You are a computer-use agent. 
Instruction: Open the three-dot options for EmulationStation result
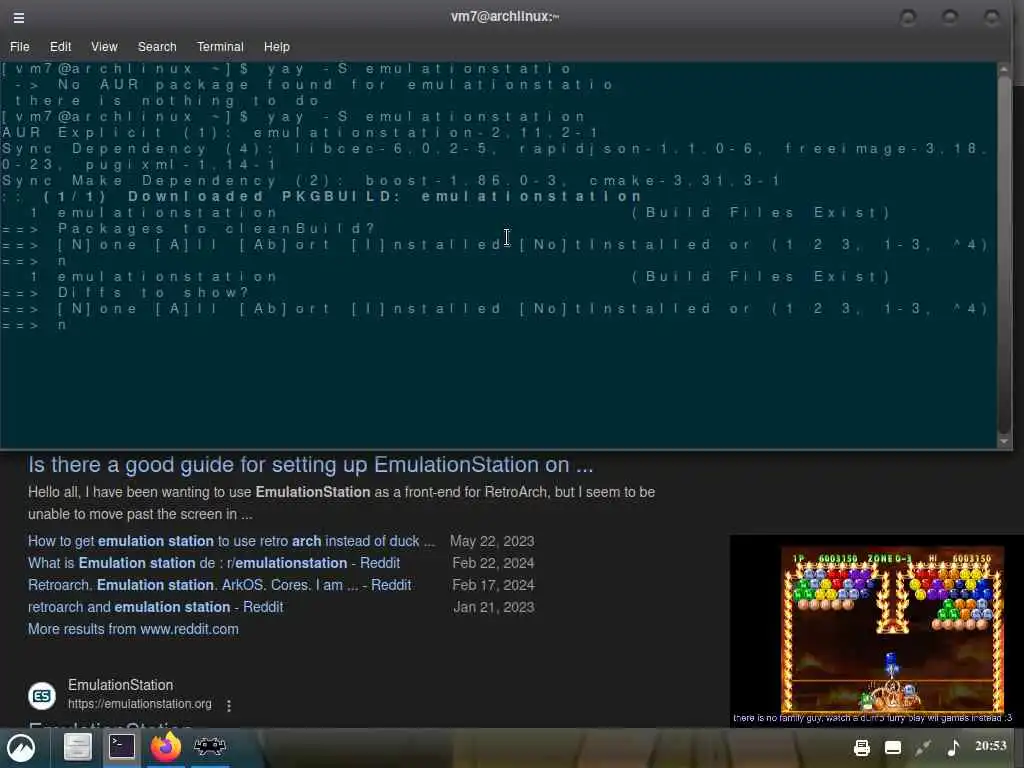tap(229, 705)
